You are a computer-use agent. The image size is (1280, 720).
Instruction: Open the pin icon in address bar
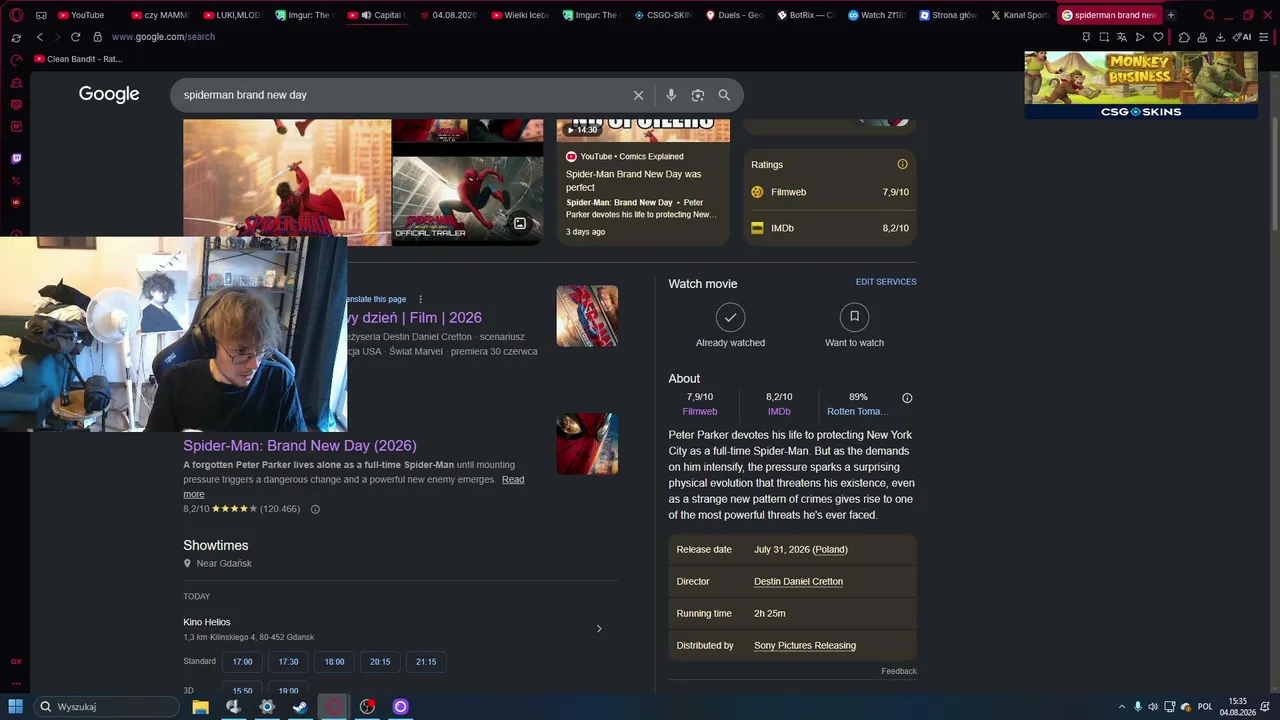click(1086, 37)
